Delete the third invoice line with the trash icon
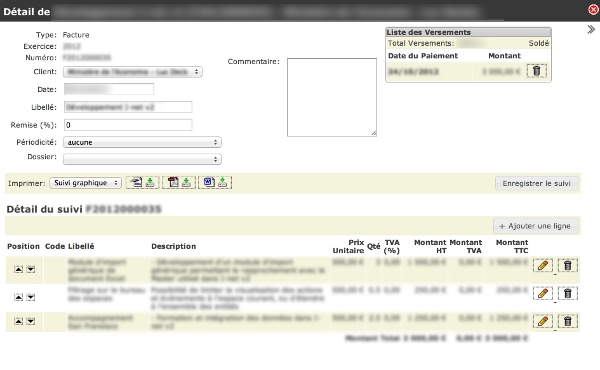Image resolution: width=600 pixels, height=370 pixels. tap(567, 321)
